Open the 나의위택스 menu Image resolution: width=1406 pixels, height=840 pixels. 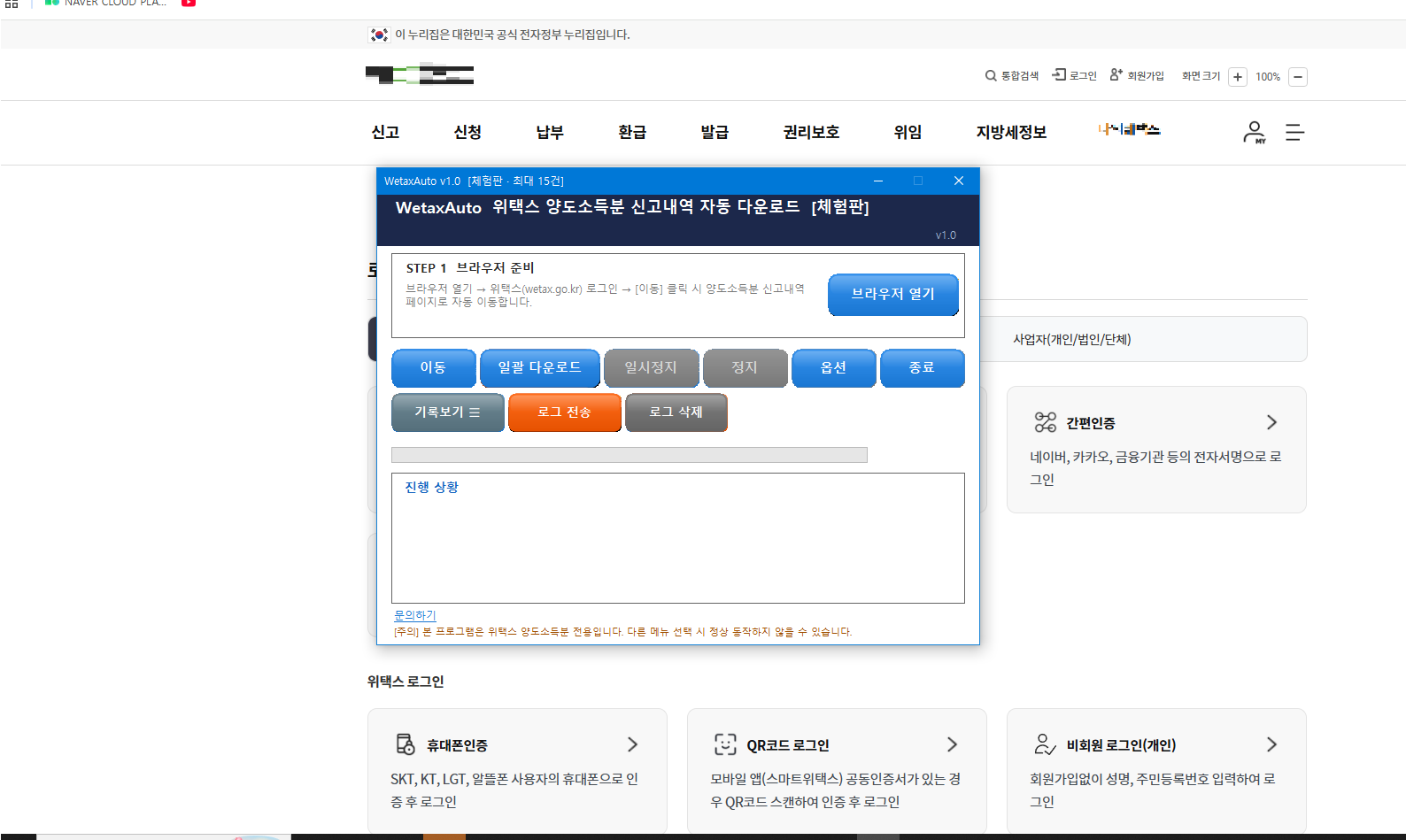pyautogui.click(x=1129, y=129)
